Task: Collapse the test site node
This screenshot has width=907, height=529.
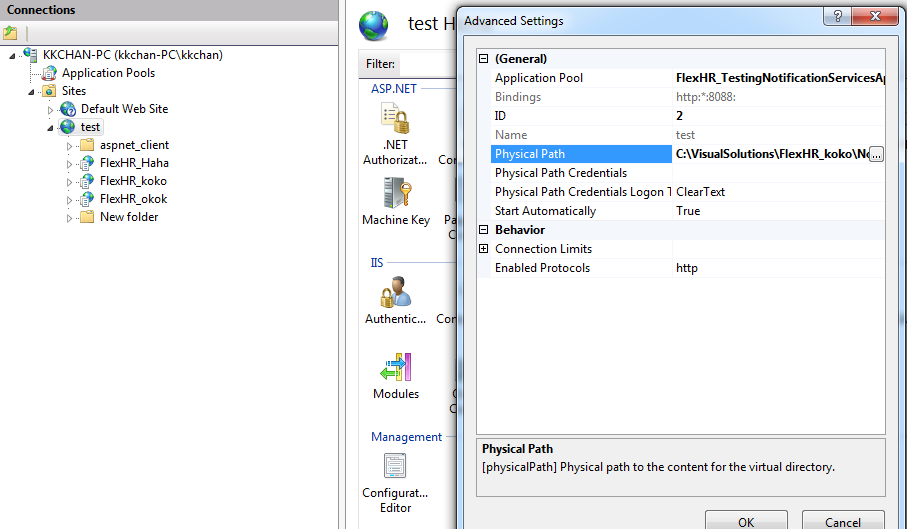Action: [x=50, y=128]
